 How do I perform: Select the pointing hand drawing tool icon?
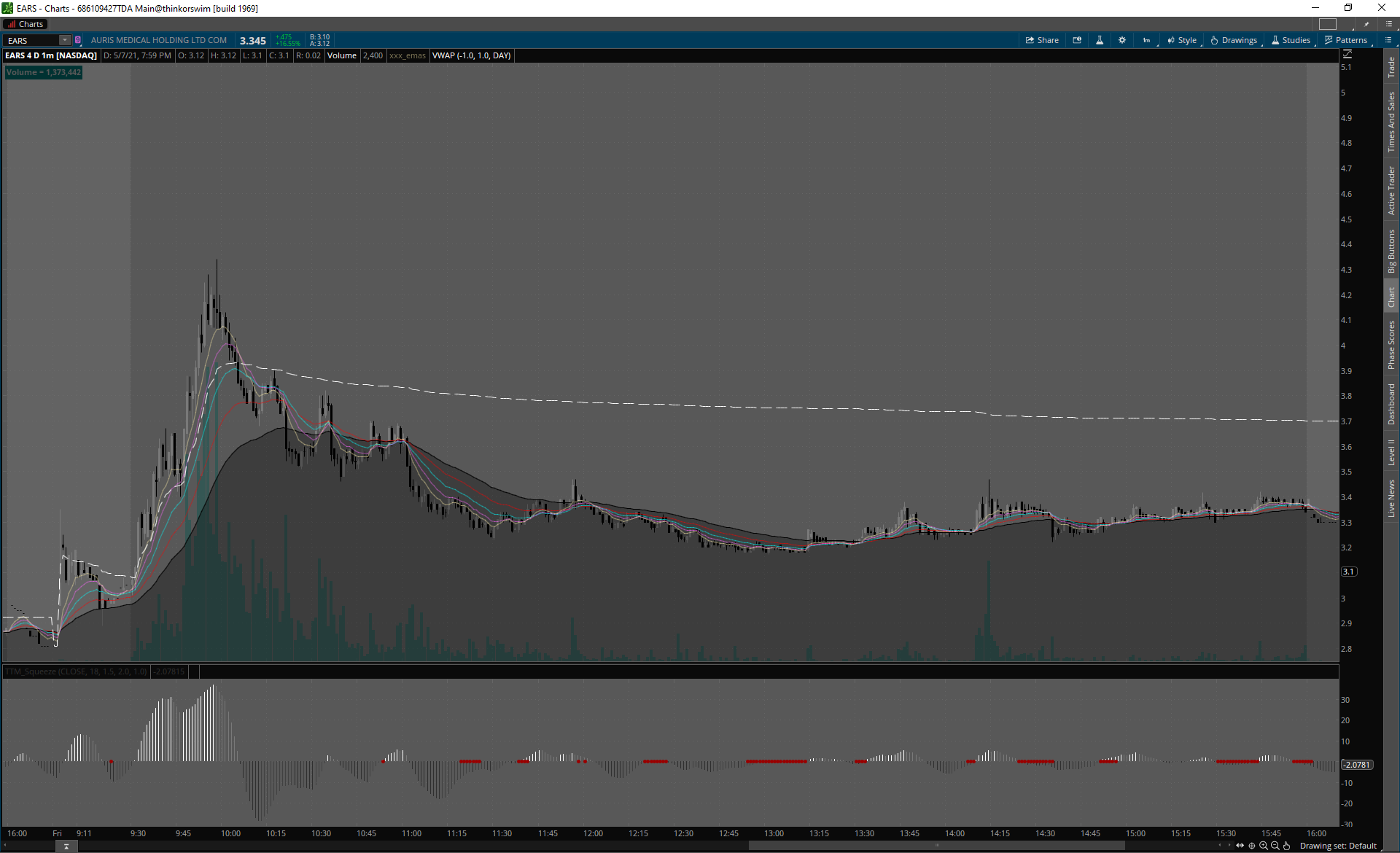[1287, 846]
